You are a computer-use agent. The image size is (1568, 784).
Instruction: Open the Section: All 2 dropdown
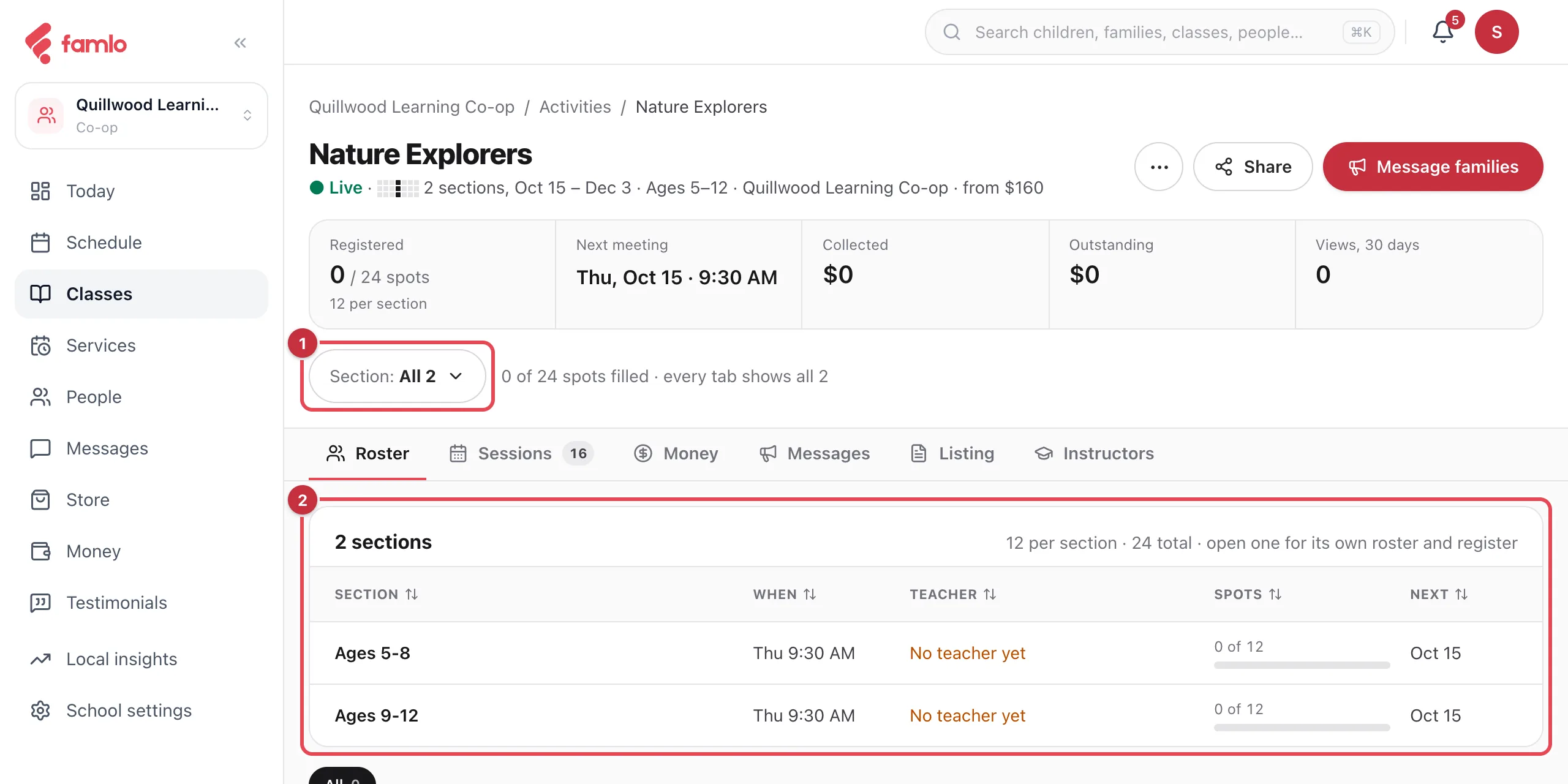(x=398, y=376)
